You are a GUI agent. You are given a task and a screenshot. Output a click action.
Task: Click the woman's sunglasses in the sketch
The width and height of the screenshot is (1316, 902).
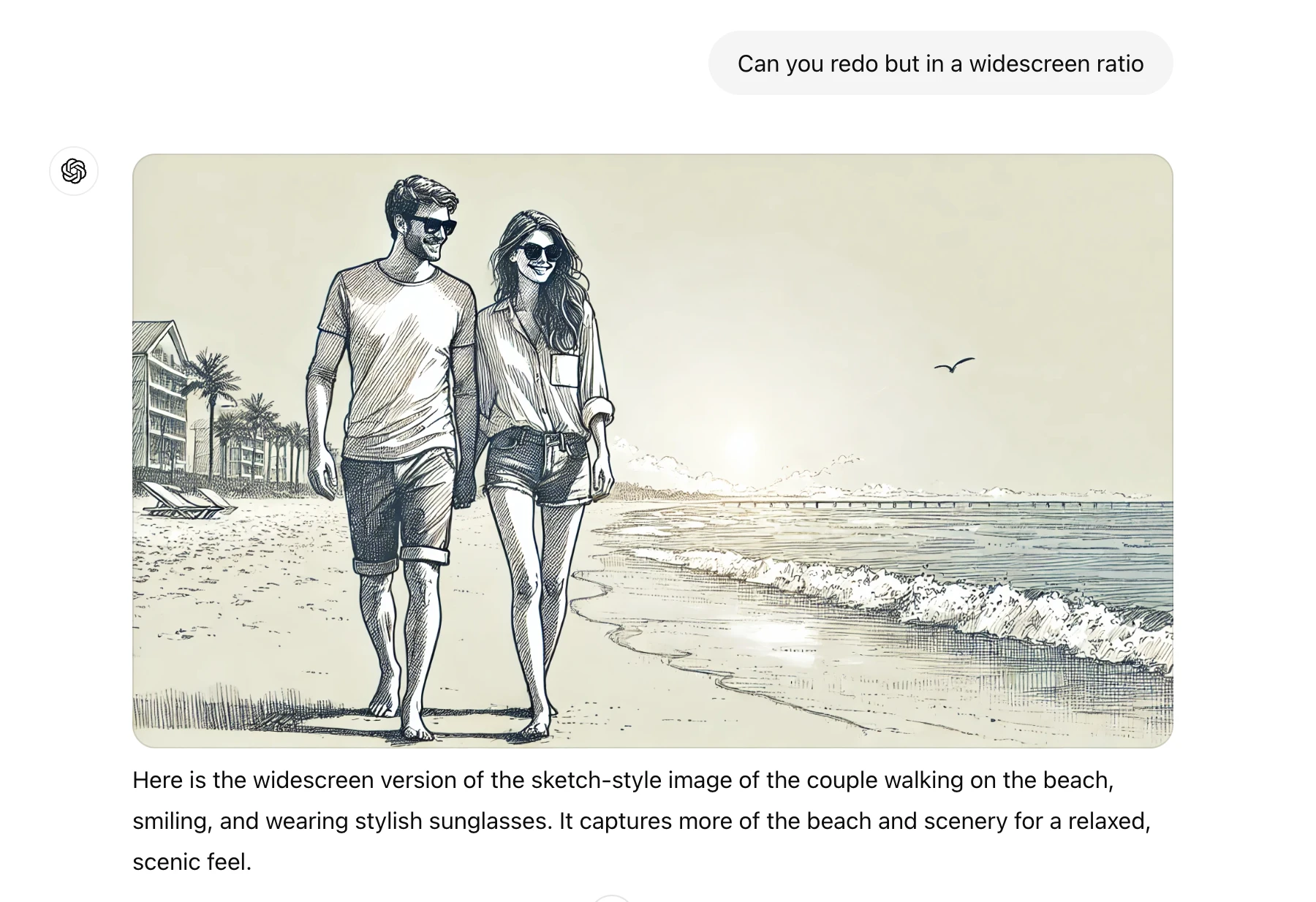[540, 252]
